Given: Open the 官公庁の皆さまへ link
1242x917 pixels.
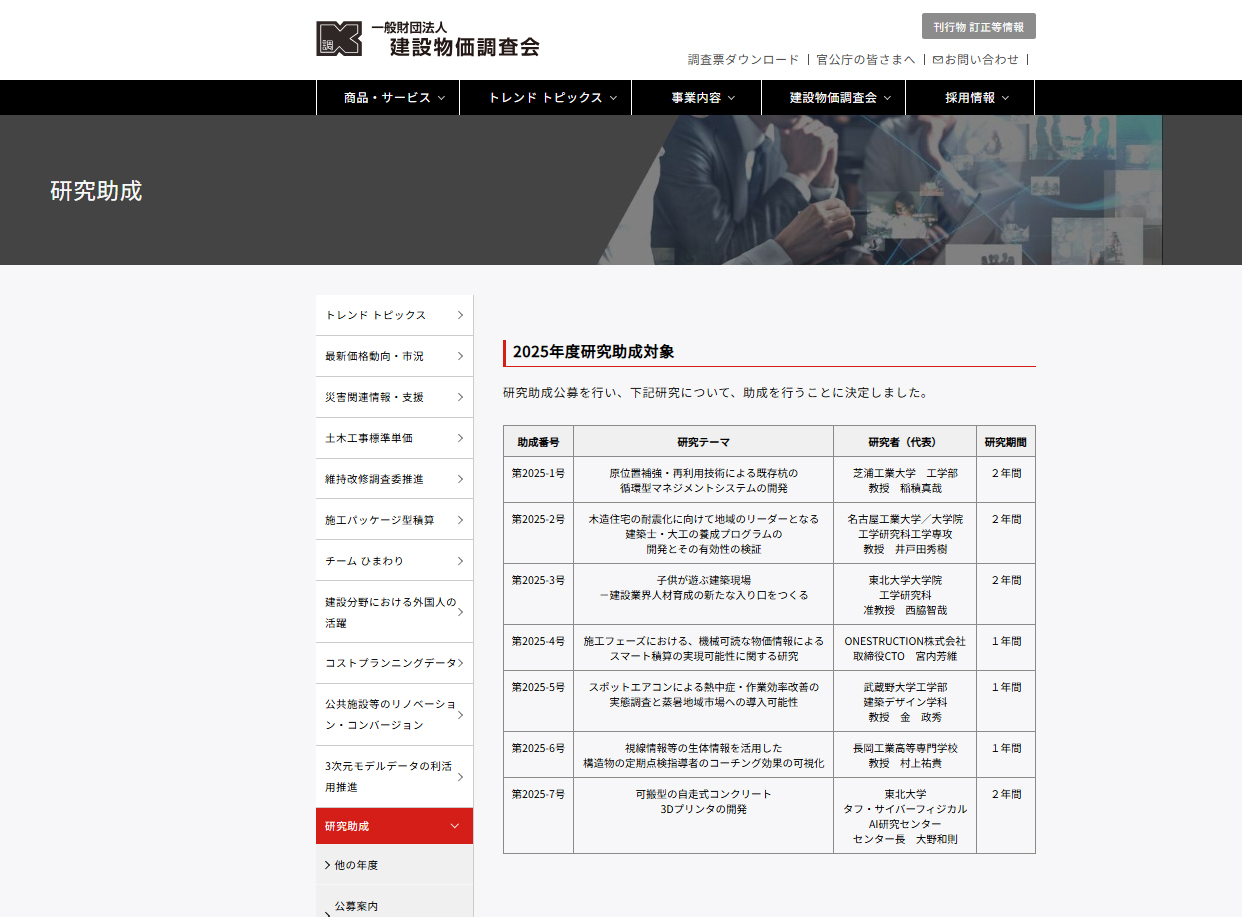Looking at the screenshot, I should pyautogui.click(x=865, y=60).
